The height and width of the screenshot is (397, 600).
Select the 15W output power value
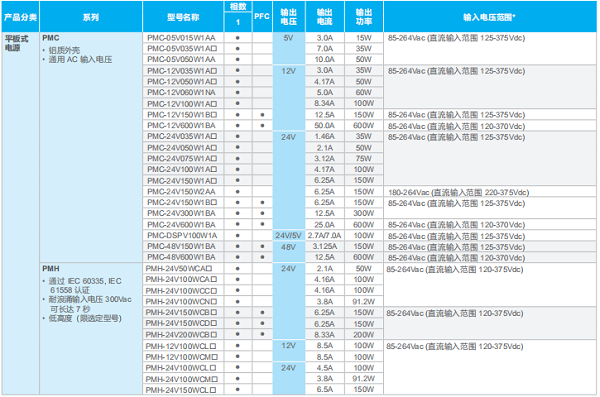pos(364,38)
